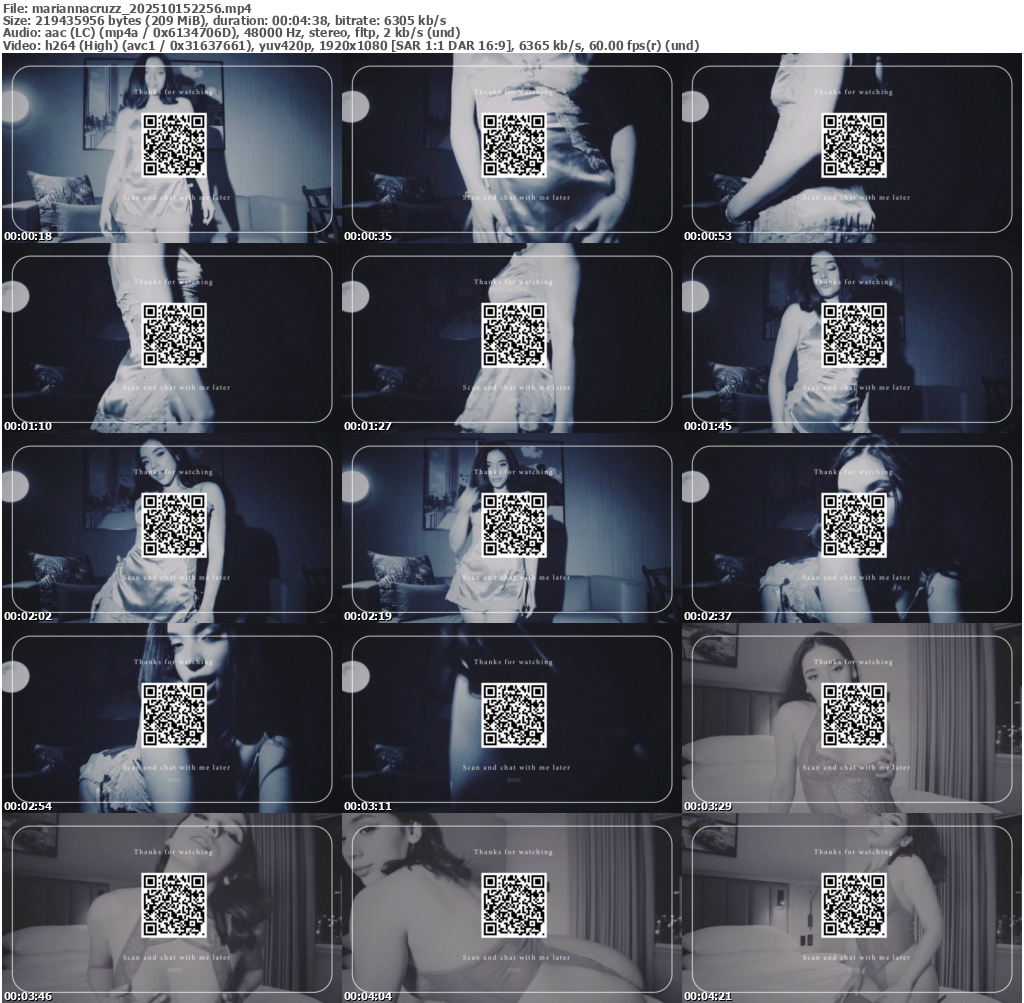
Task: Click the 00:04:21 video frame
Action: [x=852, y=908]
